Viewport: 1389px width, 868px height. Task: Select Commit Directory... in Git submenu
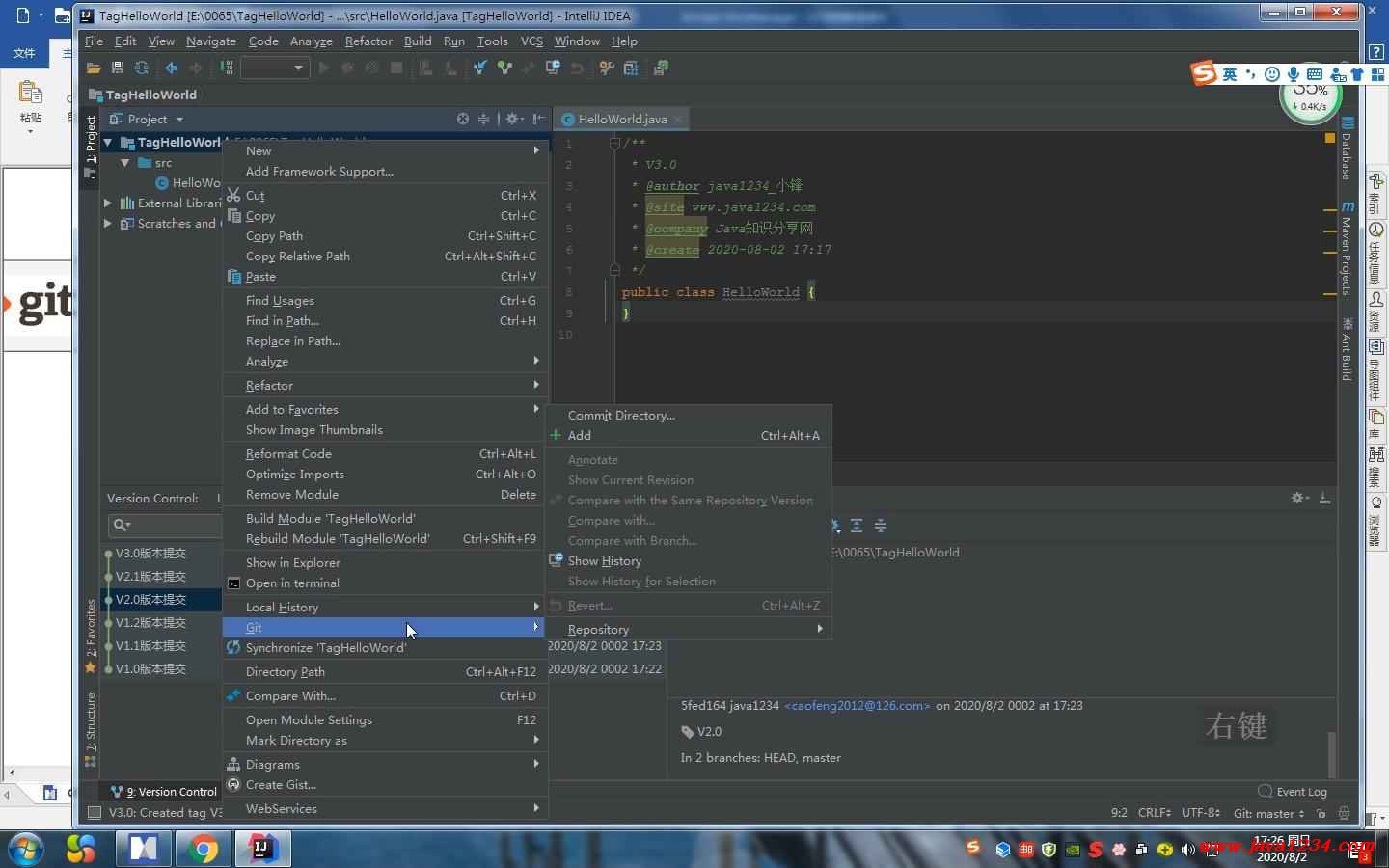tap(689, 415)
